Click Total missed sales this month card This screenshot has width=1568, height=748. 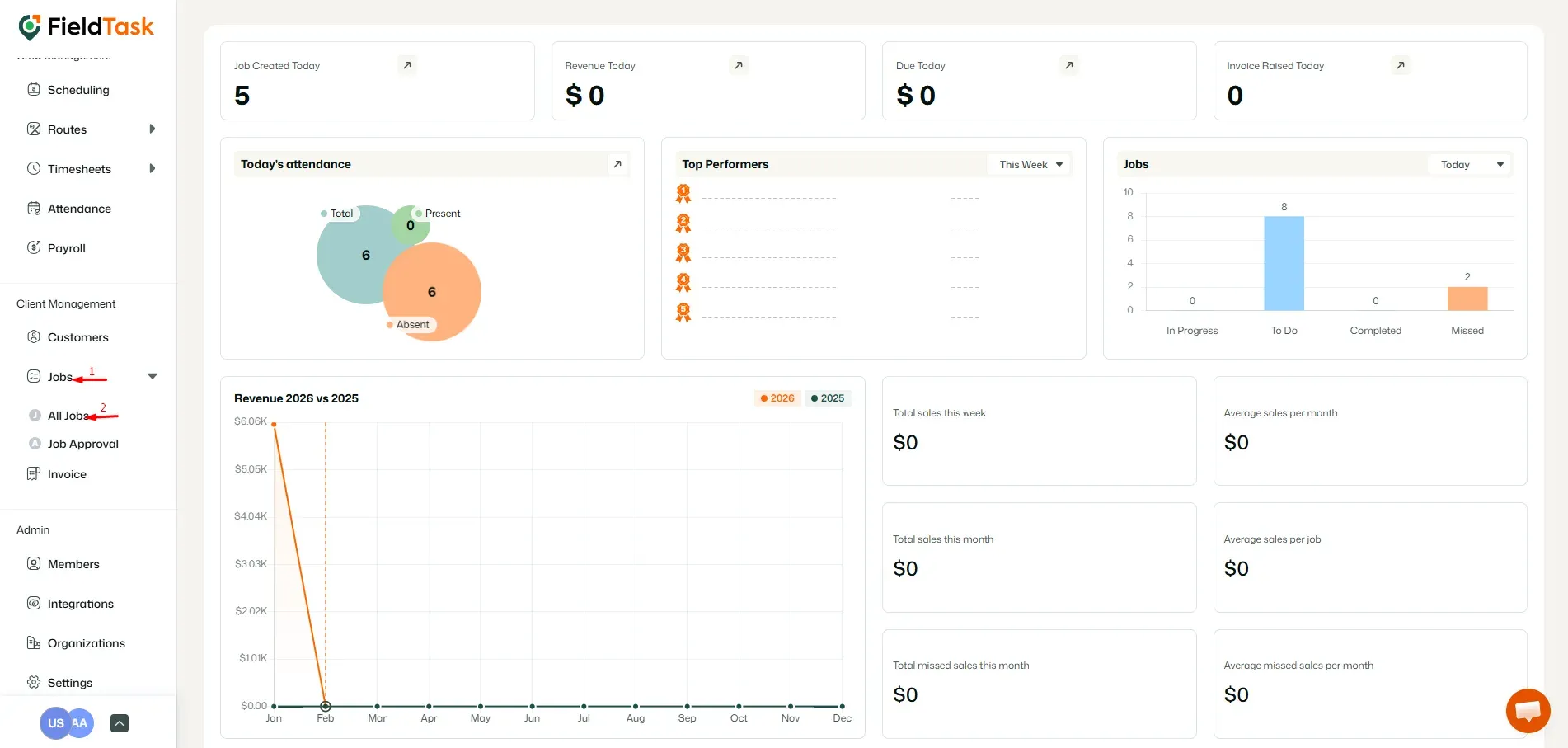(x=1039, y=683)
